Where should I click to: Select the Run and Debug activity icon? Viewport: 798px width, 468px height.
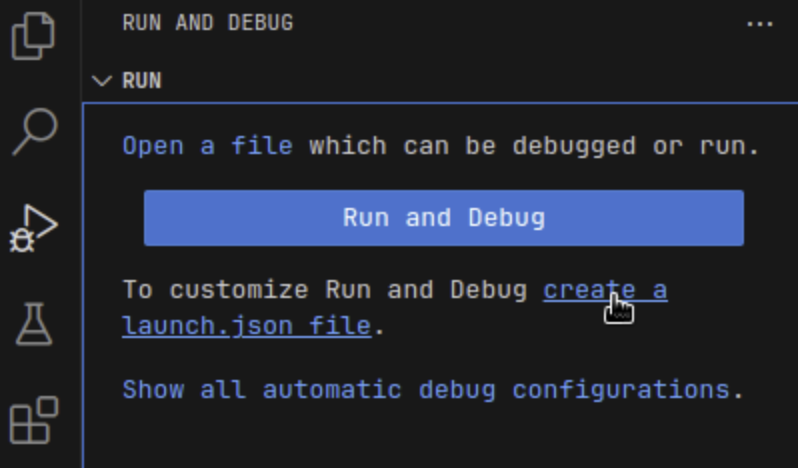(x=34, y=228)
